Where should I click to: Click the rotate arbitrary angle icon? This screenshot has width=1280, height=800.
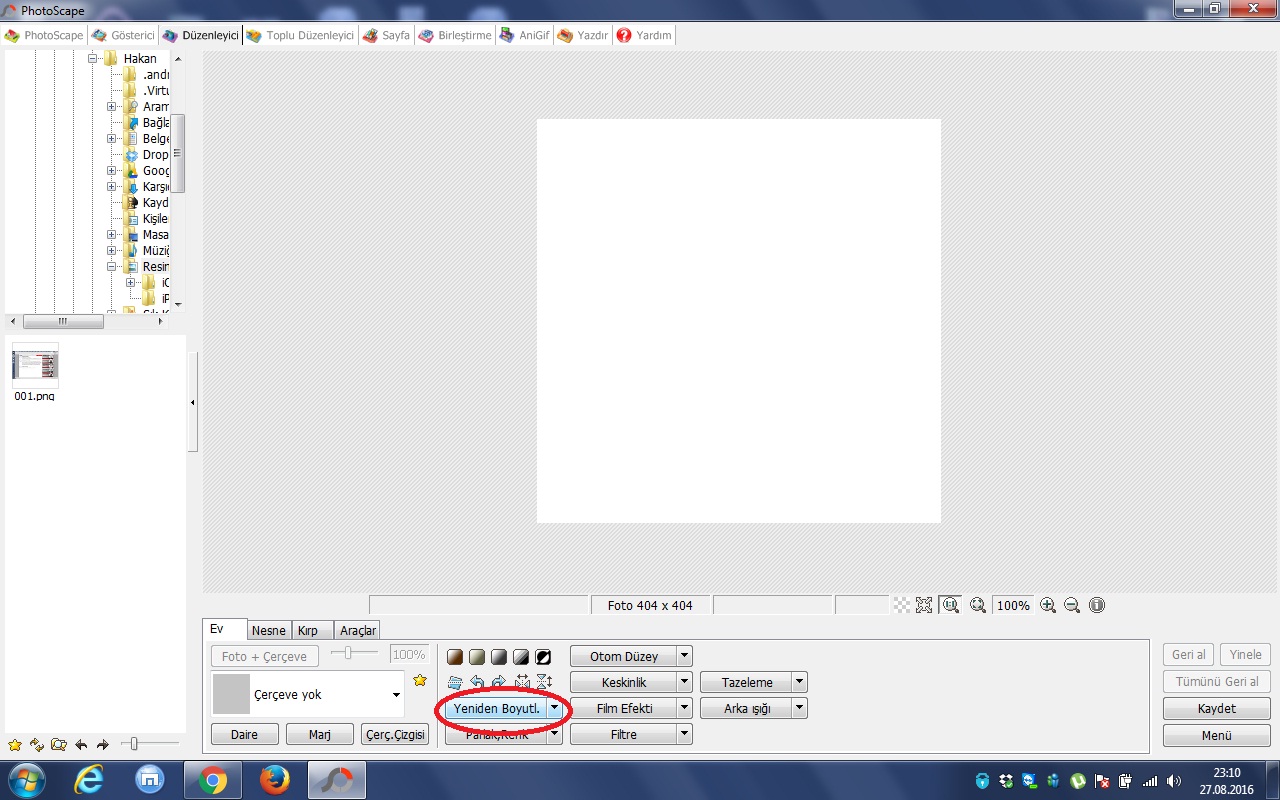(455, 682)
